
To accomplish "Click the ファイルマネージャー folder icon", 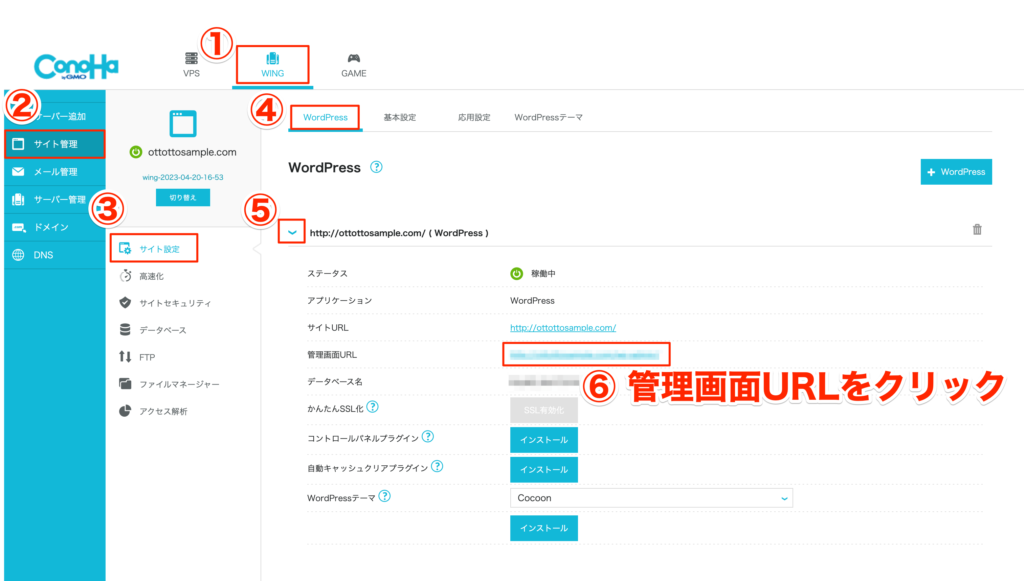I will coord(125,383).
